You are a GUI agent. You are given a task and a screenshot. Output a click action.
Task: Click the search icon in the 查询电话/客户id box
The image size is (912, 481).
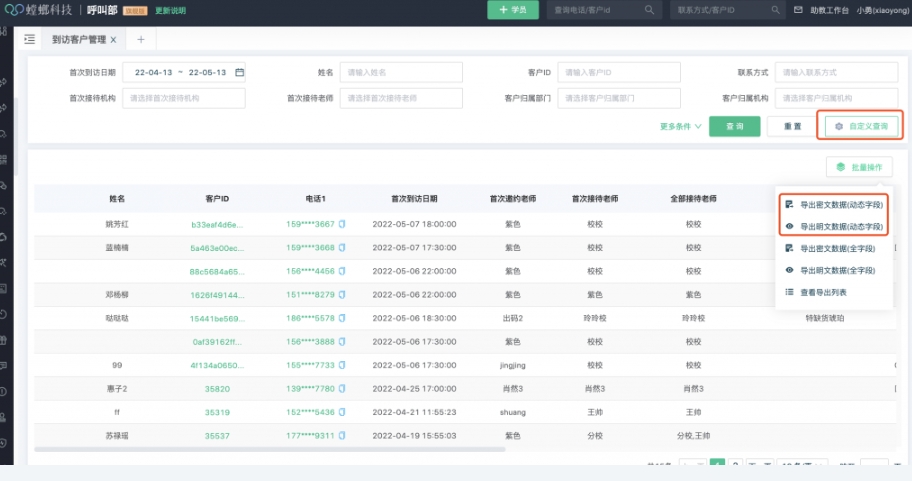(x=649, y=10)
